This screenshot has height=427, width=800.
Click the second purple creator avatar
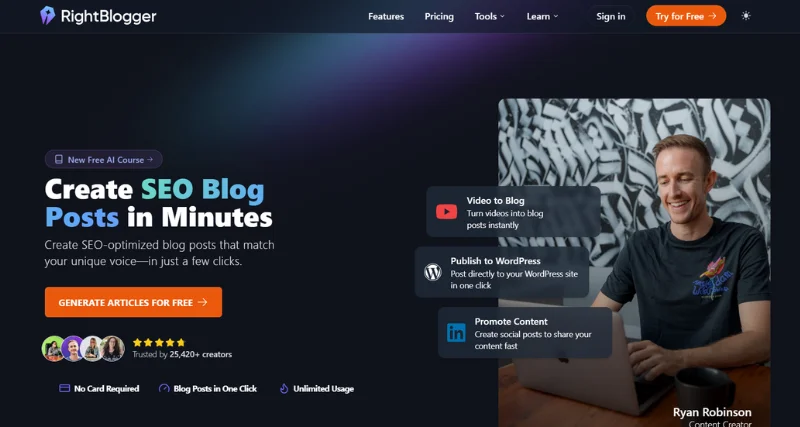point(72,348)
